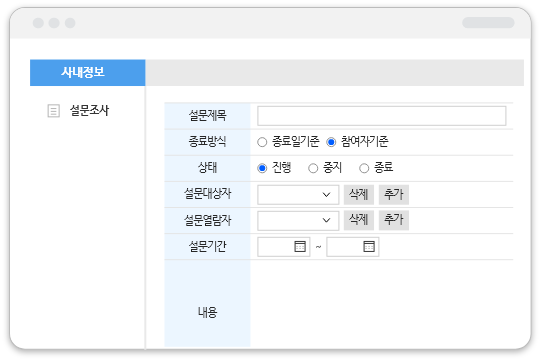Image resolution: width=541 pixels, height=361 pixels.
Task: Click 추가 button for 설문대상자
Action: [394, 194]
